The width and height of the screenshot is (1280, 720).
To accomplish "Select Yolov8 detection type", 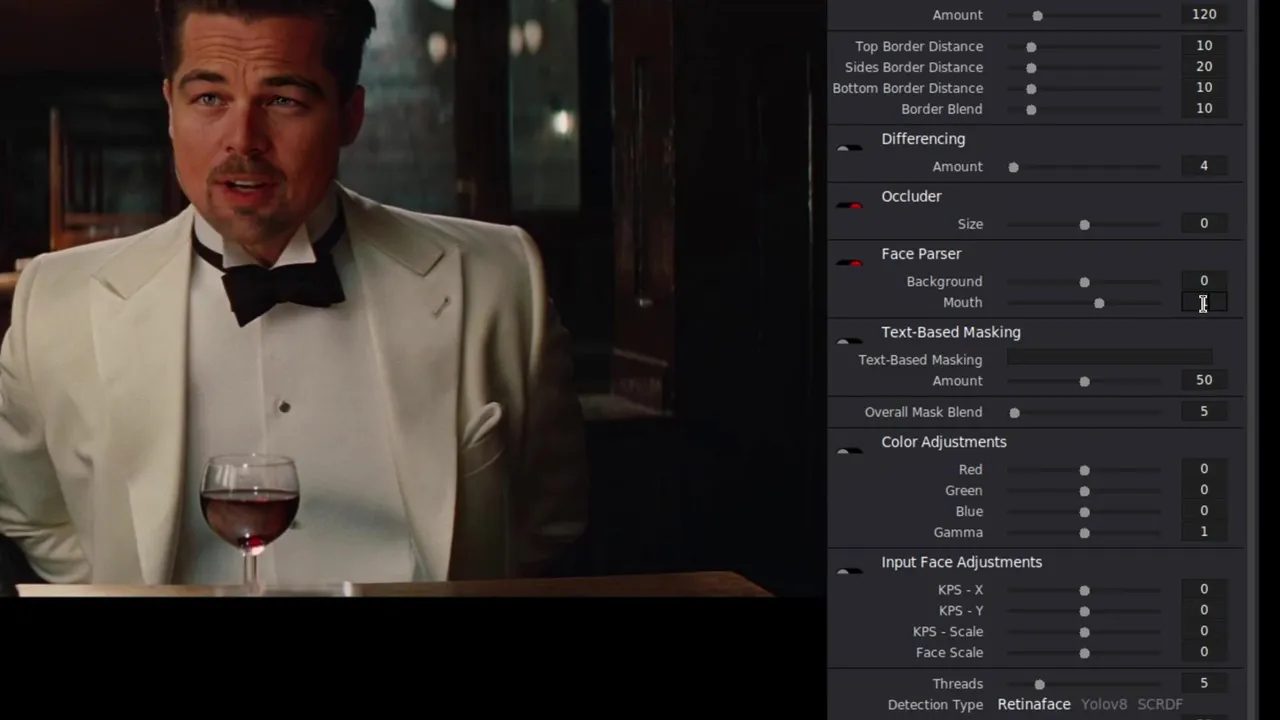I will click(x=1104, y=704).
